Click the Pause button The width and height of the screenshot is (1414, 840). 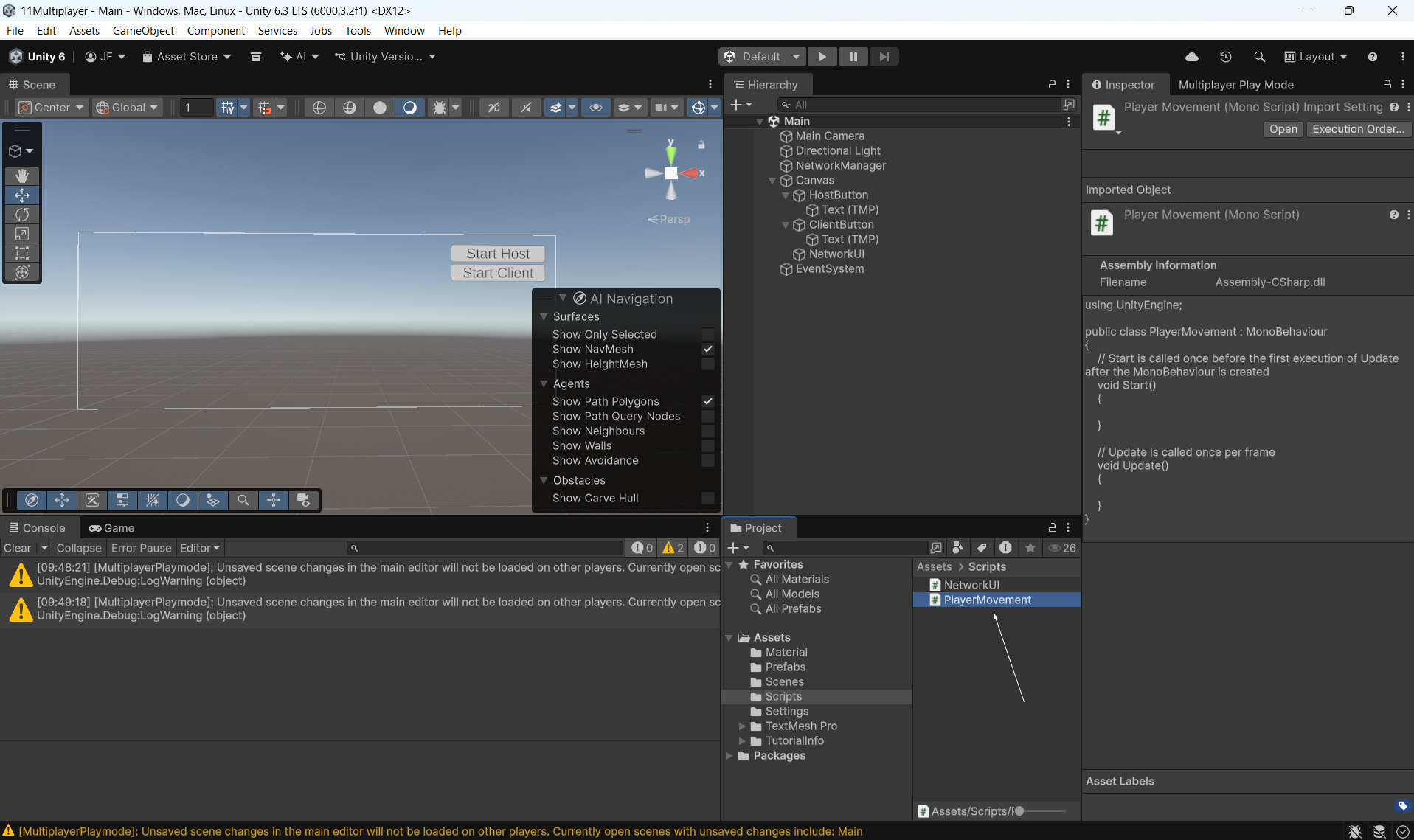point(853,57)
